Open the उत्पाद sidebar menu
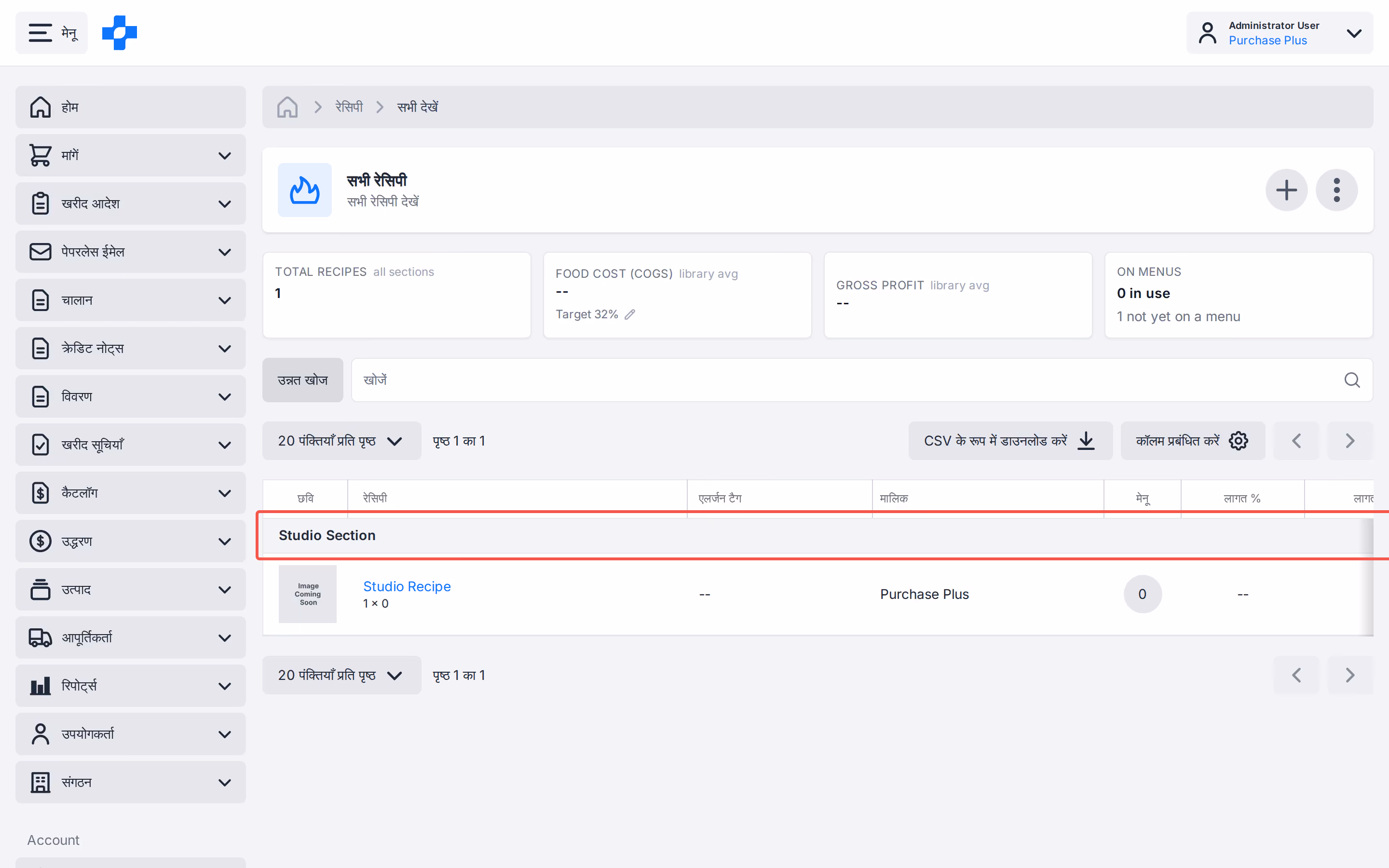The width and height of the screenshot is (1389, 868). tap(130, 590)
